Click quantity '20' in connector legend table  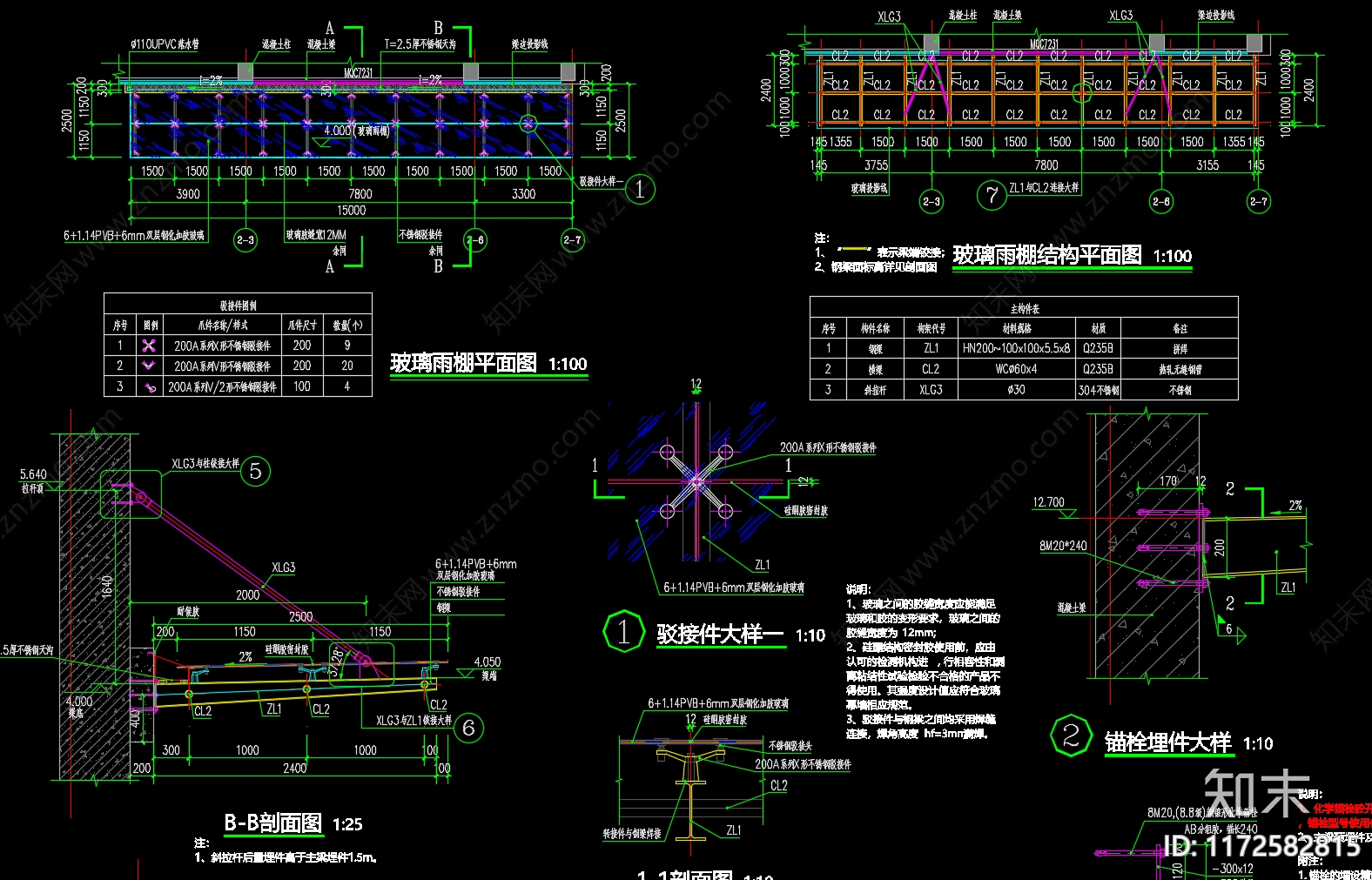[x=347, y=366]
